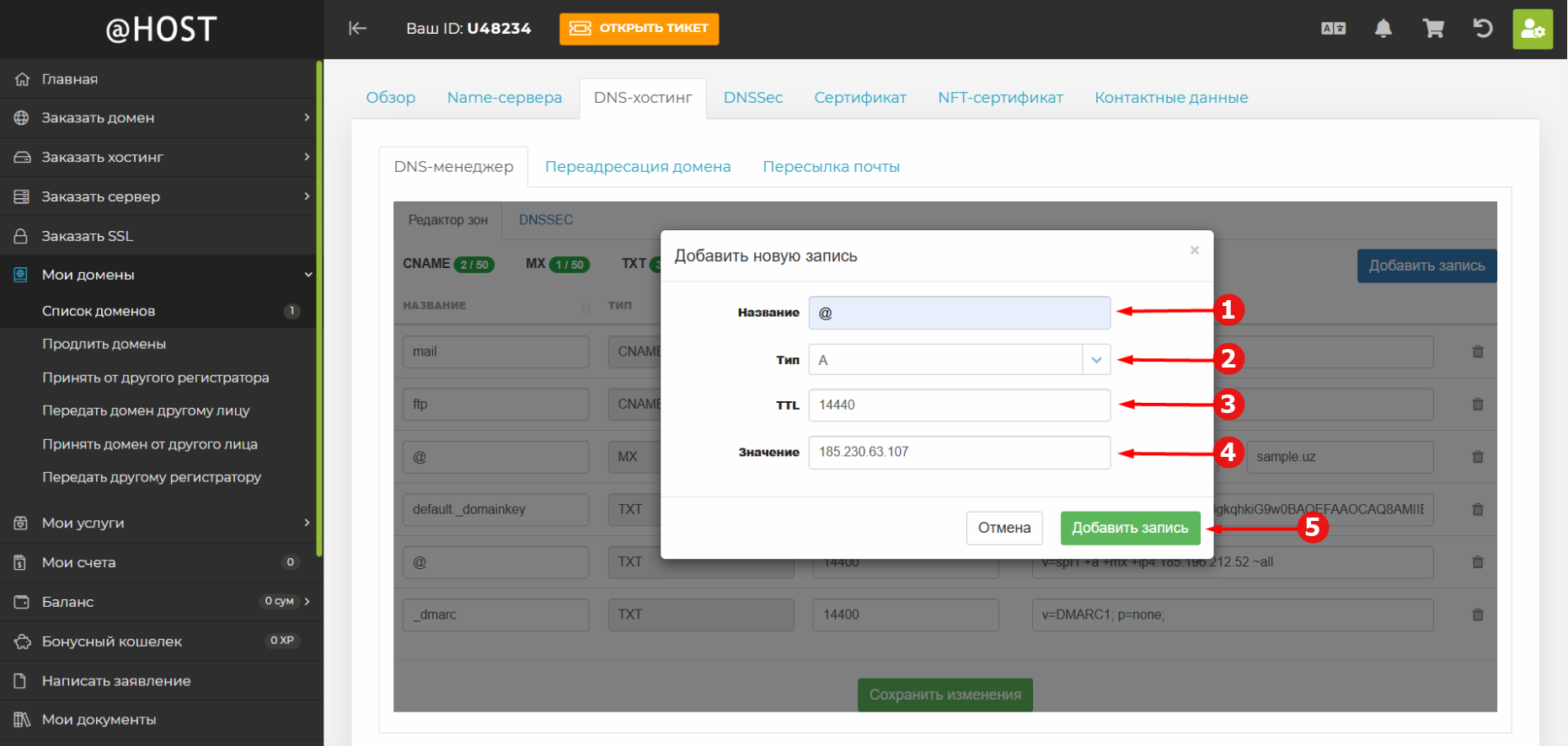Click the _dmarc name field

(x=495, y=615)
